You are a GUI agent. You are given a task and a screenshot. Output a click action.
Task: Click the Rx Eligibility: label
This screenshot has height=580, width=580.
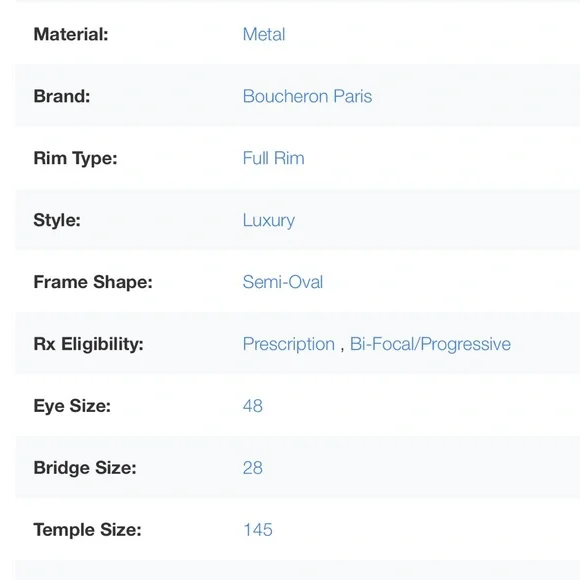[88, 345]
